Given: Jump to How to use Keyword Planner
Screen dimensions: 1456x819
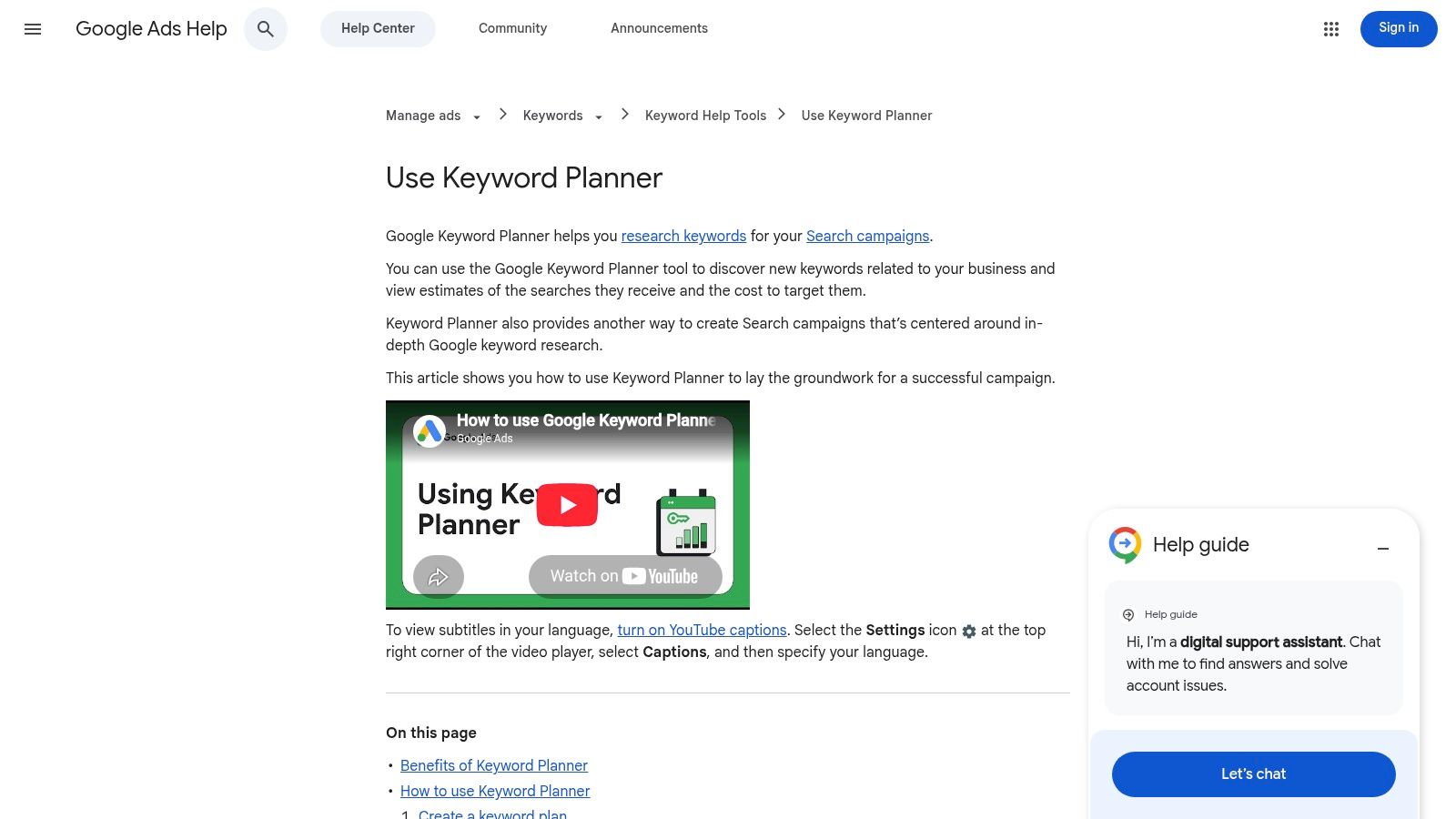Looking at the screenshot, I should pos(495,792).
